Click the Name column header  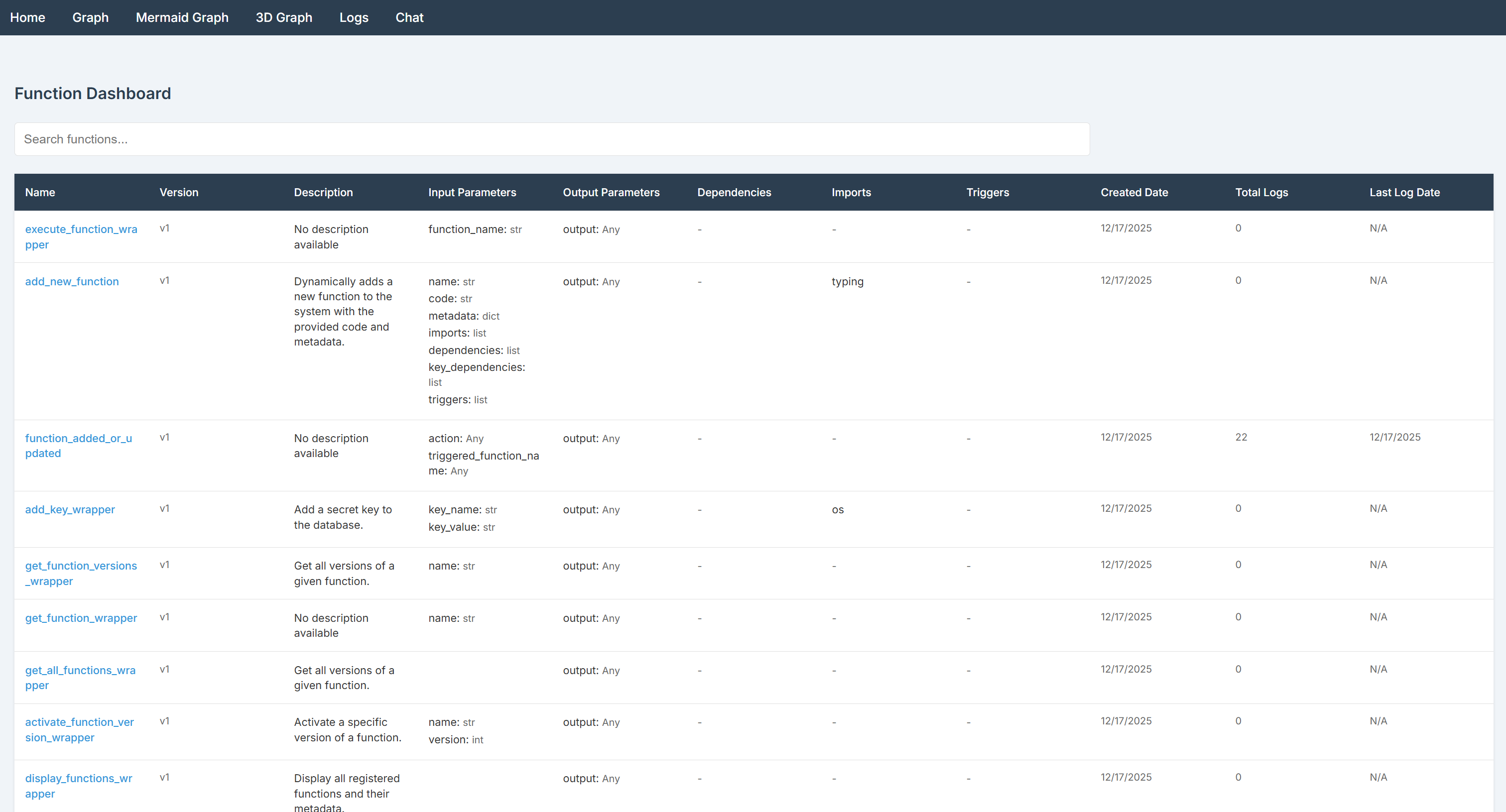click(x=40, y=192)
